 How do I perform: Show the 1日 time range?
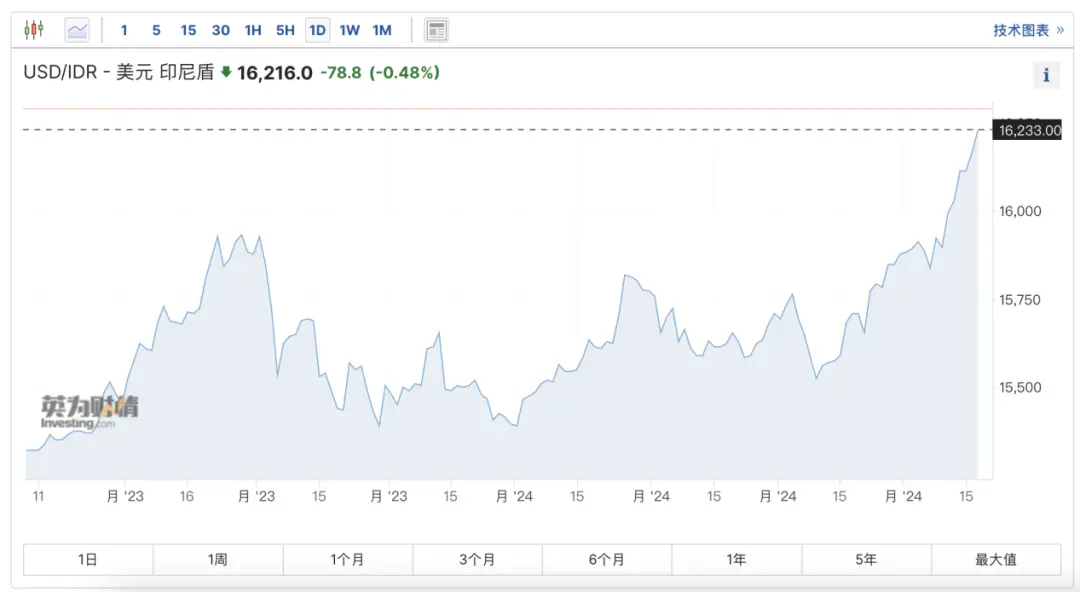tap(88, 560)
